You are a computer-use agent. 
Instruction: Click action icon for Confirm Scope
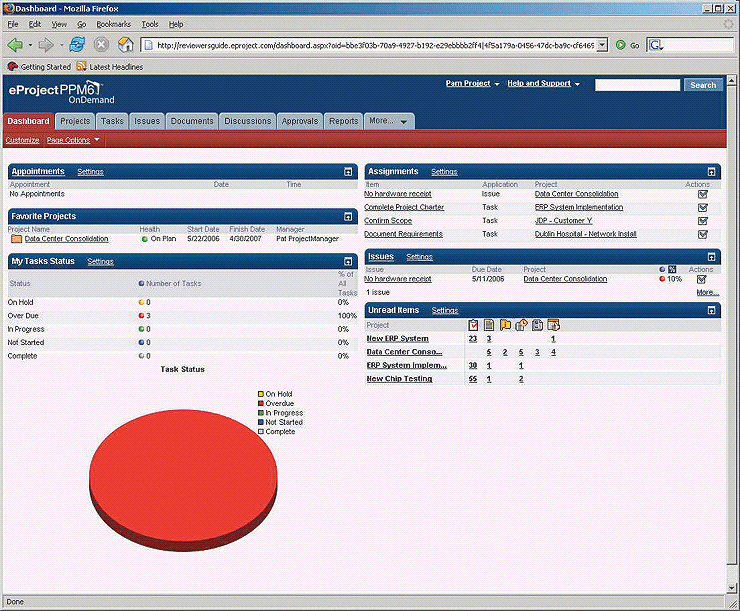[703, 221]
